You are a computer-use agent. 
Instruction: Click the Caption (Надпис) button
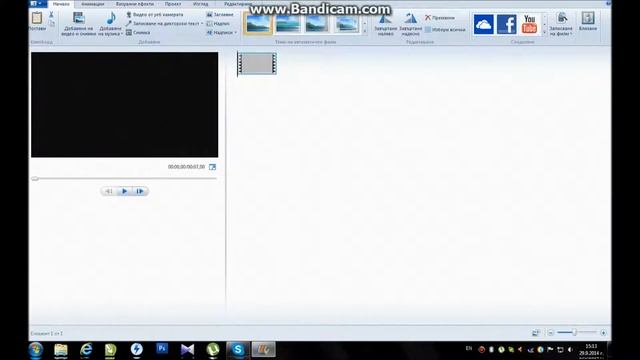[x=218, y=24]
